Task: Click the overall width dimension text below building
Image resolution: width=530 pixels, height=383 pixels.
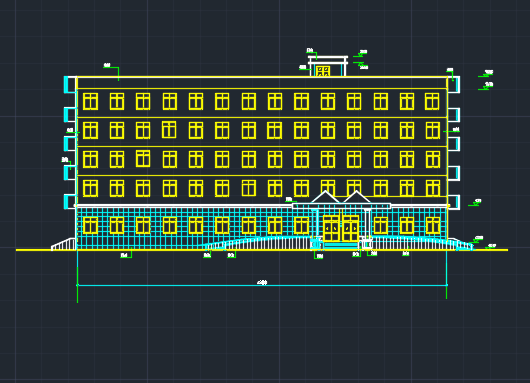Action: tap(262, 282)
